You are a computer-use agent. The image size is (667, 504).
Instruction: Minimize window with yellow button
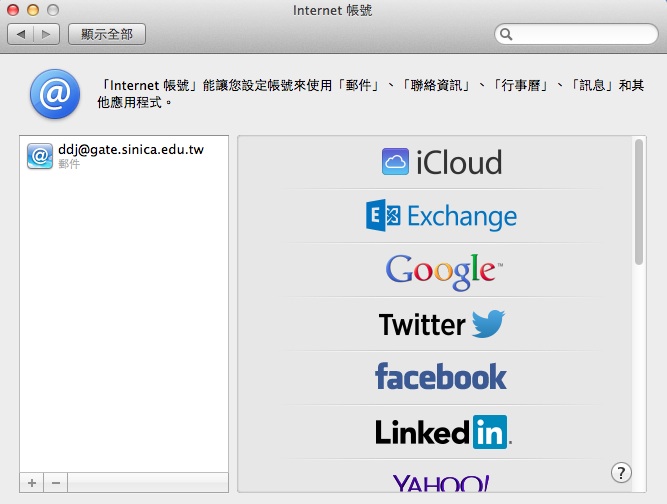[x=33, y=10]
